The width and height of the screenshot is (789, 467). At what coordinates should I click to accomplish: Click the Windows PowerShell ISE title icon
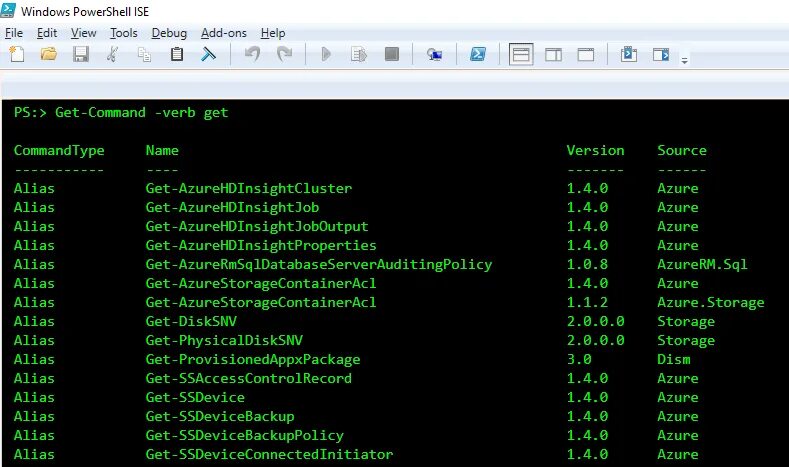pyautogui.click(x=9, y=10)
